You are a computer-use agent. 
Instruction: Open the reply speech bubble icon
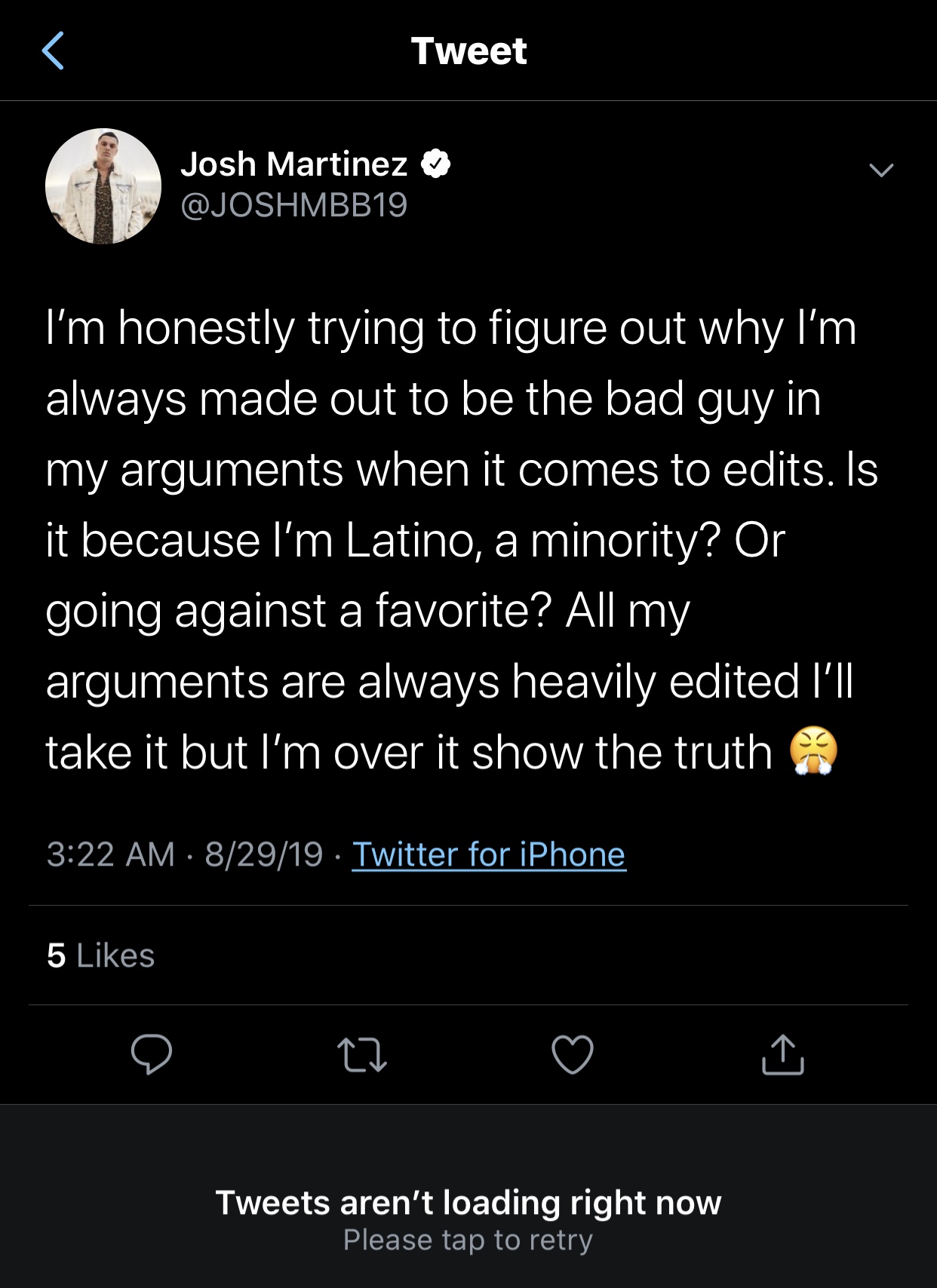152,1054
